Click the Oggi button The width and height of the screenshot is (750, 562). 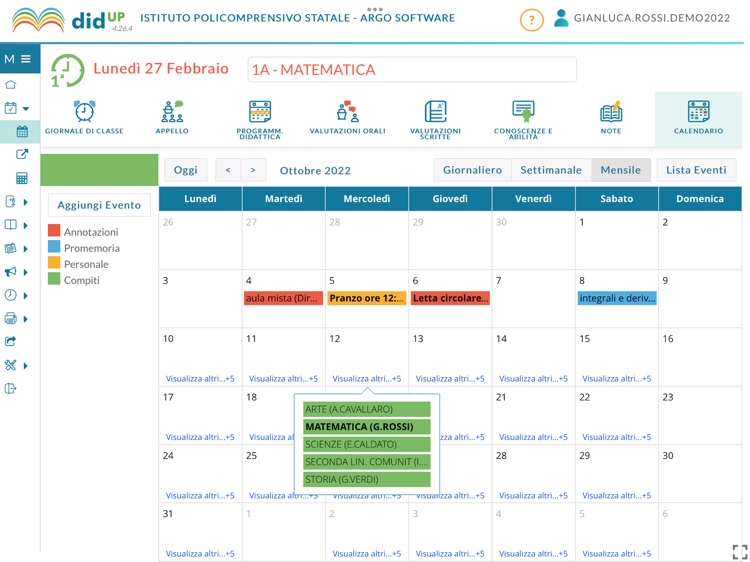pos(186,170)
